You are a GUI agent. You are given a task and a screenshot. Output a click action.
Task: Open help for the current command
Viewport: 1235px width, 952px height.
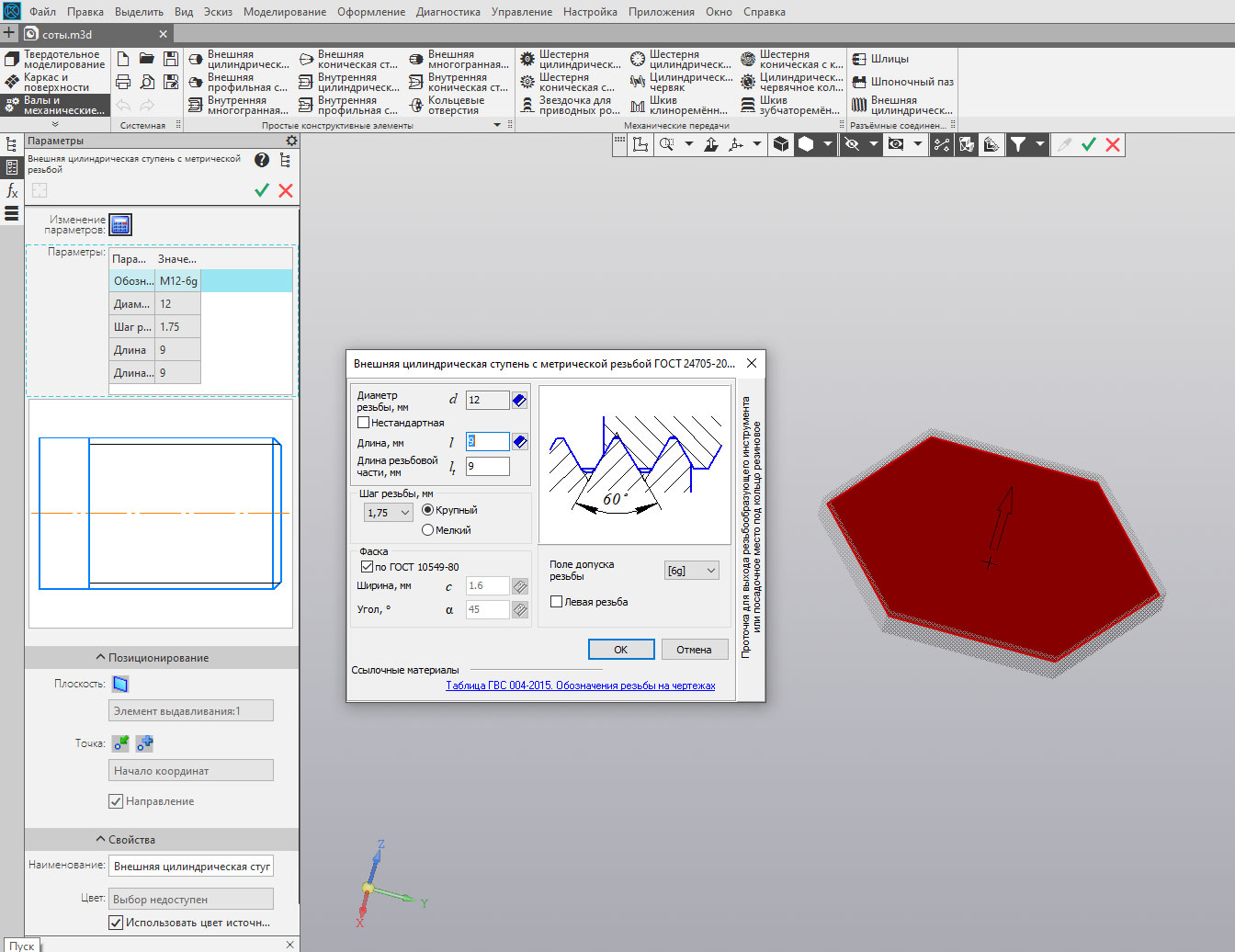click(262, 160)
